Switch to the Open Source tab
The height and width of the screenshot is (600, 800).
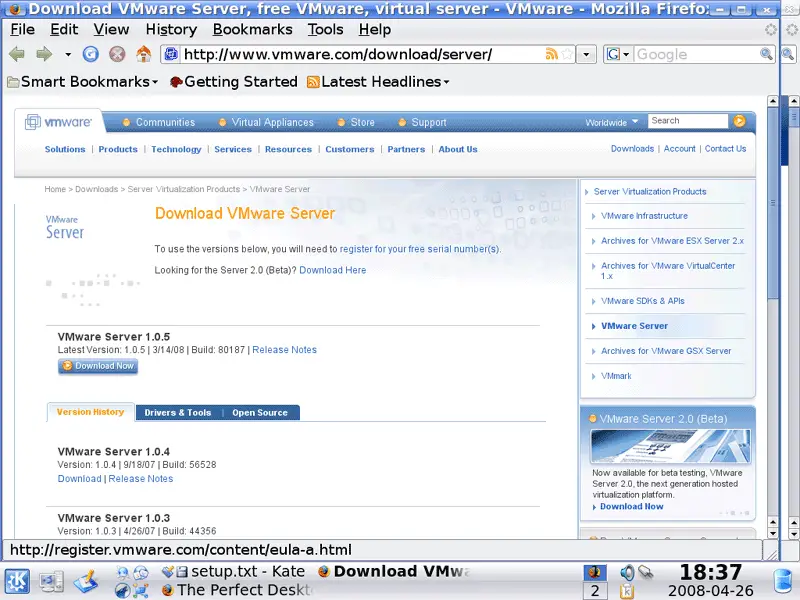(x=260, y=413)
